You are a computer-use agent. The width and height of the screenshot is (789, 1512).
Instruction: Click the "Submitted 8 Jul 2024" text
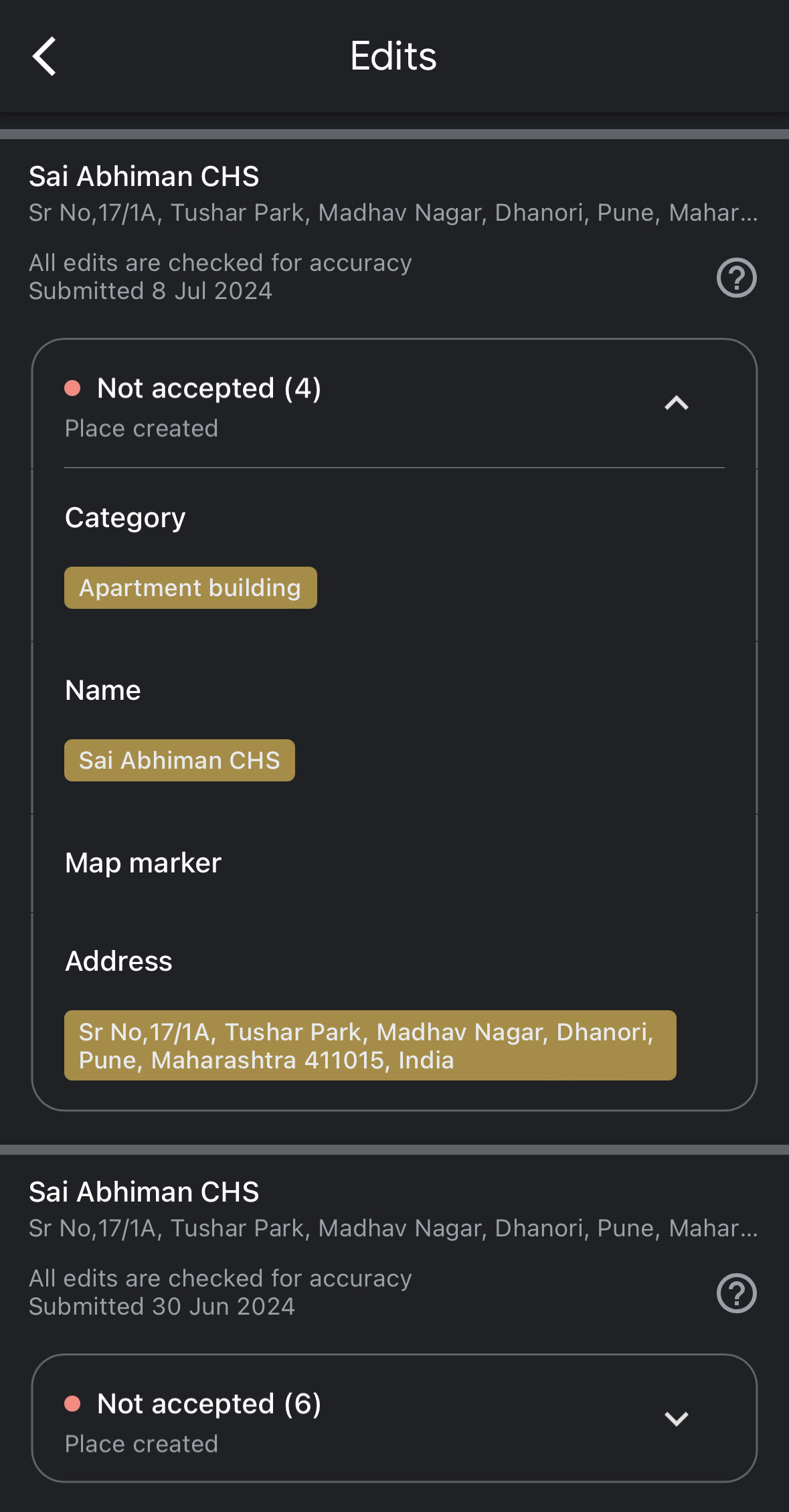(x=151, y=291)
